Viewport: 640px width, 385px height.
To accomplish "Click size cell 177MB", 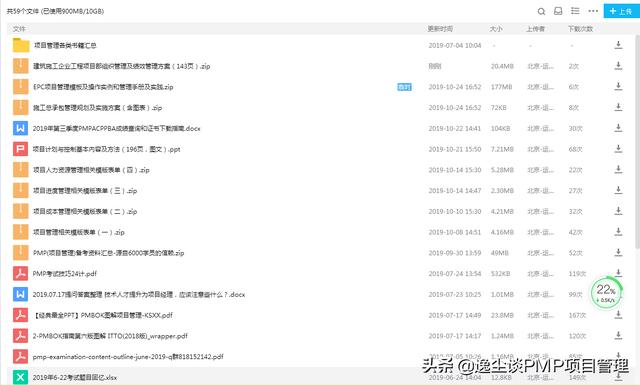I will point(501,87).
